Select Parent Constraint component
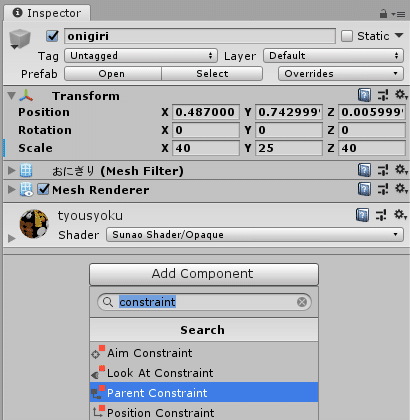 204,392
